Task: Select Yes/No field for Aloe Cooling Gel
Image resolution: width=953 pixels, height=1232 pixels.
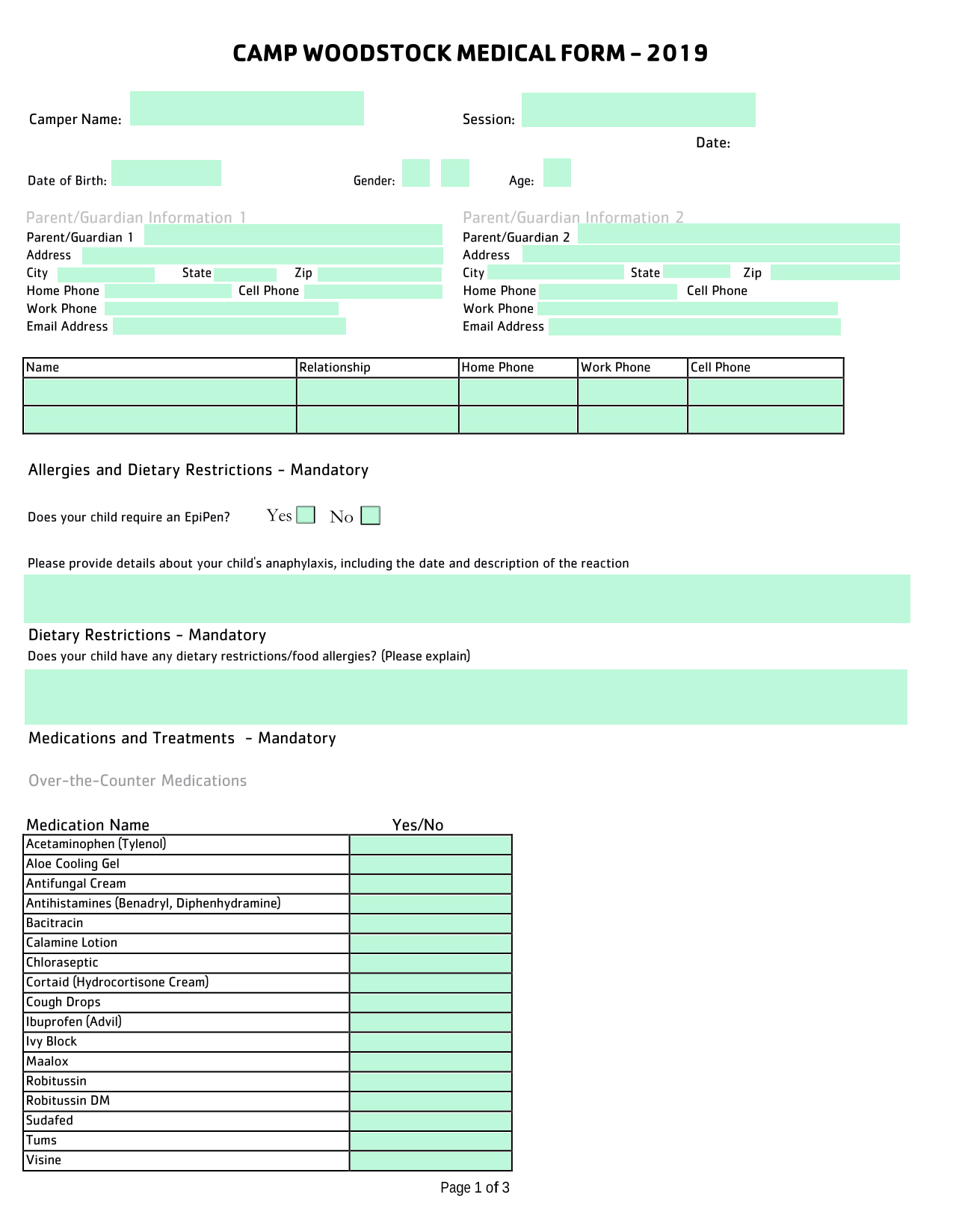Action: tap(431, 864)
